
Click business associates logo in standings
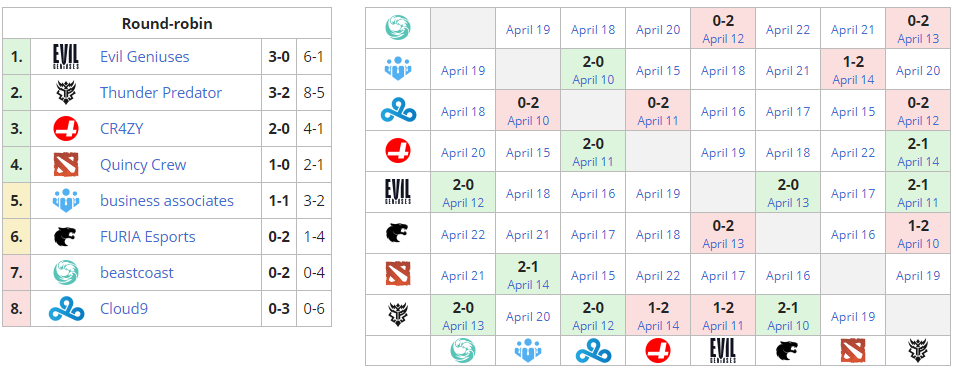(65, 201)
